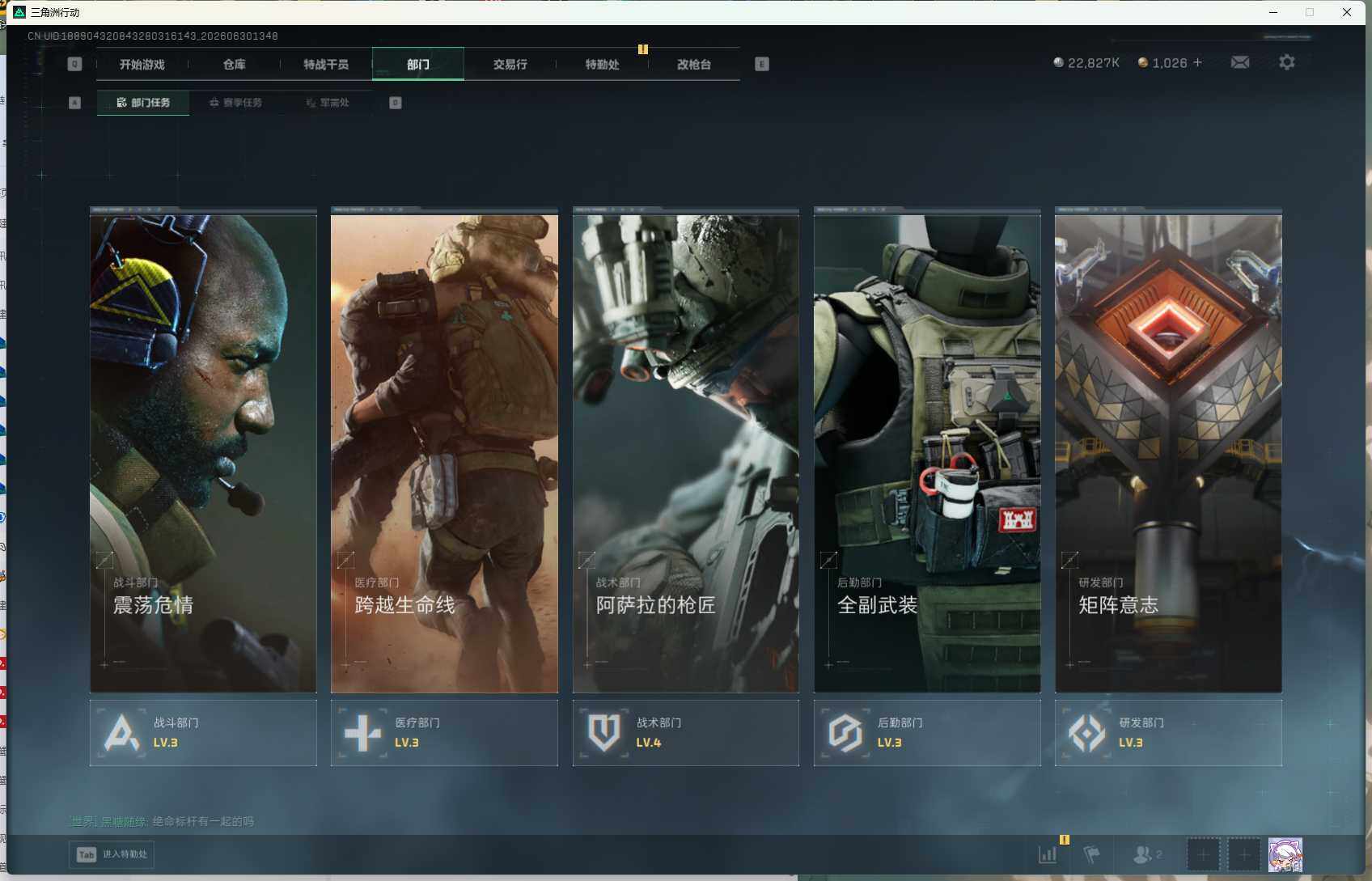Open the mail envelope icon
1372x881 pixels.
point(1240,62)
